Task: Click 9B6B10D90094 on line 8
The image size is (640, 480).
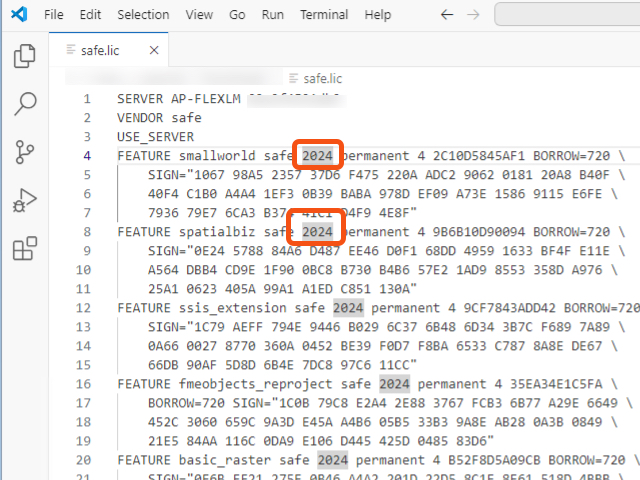Action: pos(479,232)
